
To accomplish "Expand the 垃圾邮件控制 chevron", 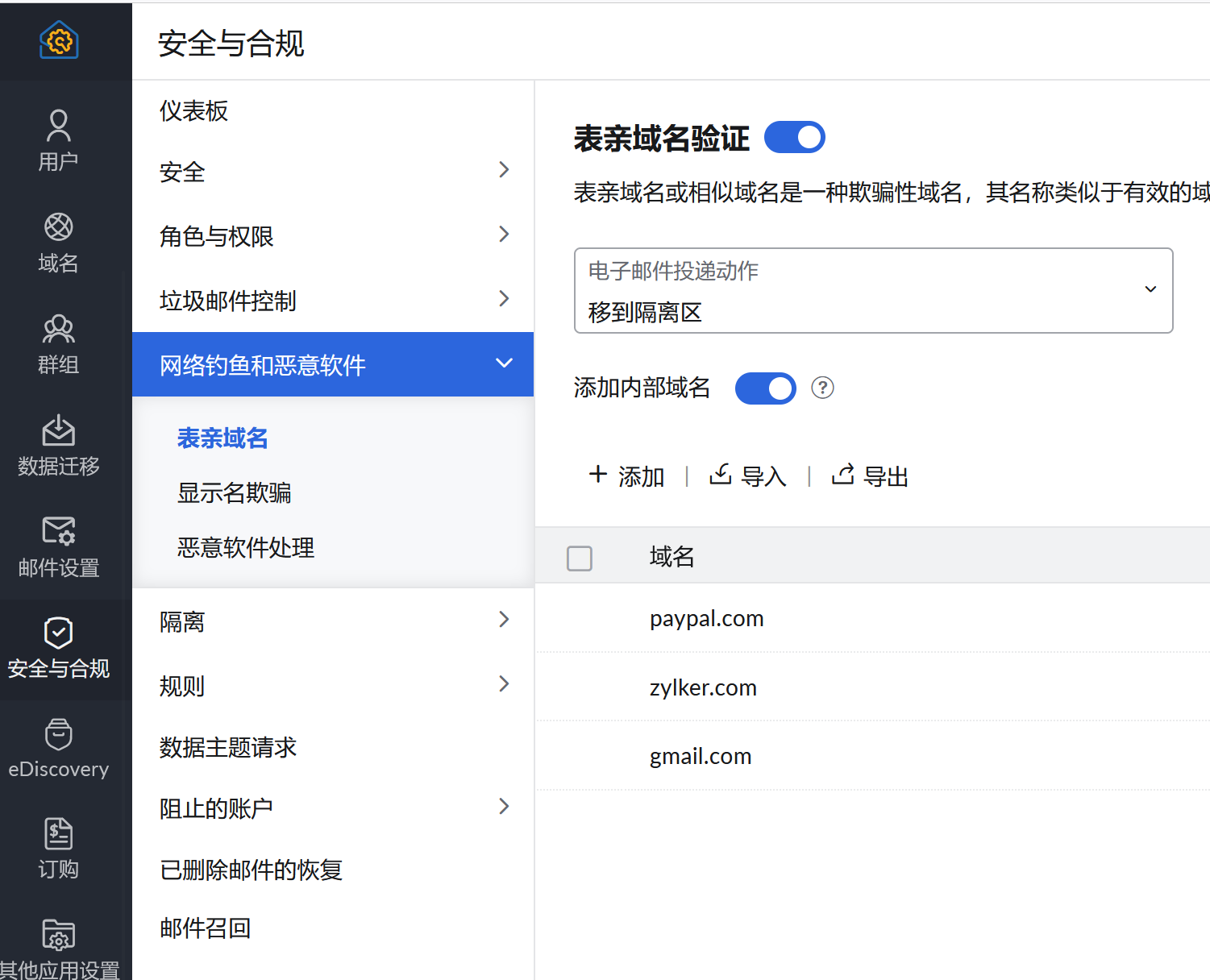I will coord(504,299).
